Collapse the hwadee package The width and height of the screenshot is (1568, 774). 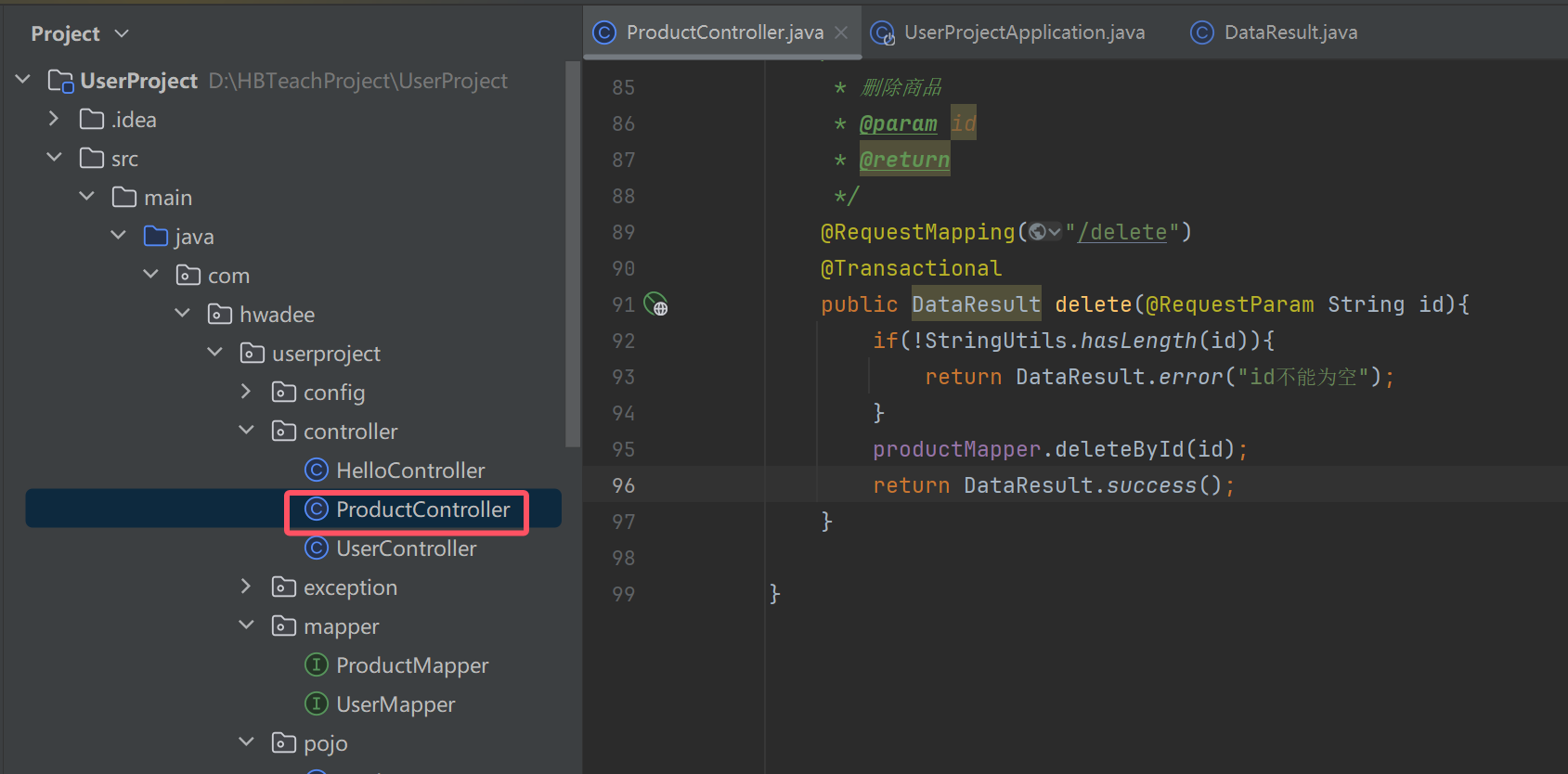182,314
